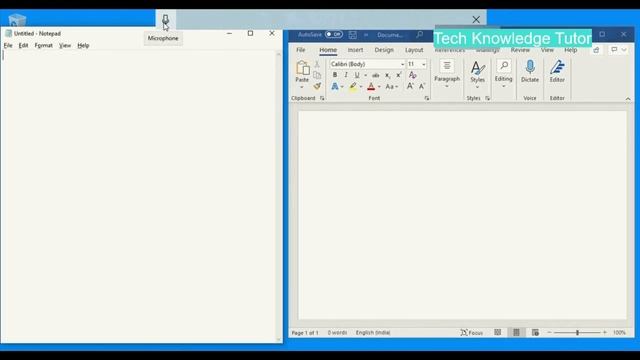This screenshot has width=640, height=360.
Task: Open the Paragraph group in Word
Action: pyautogui.click(x=447, y=74)
